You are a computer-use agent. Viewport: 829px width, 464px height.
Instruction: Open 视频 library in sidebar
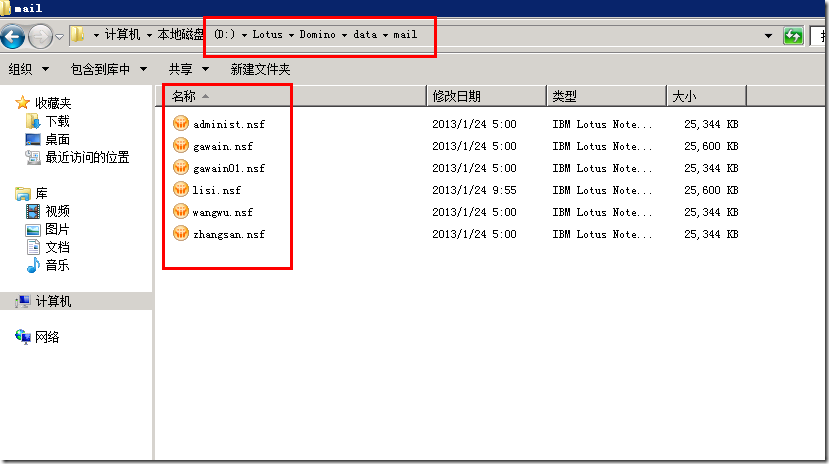coord(57,211)
